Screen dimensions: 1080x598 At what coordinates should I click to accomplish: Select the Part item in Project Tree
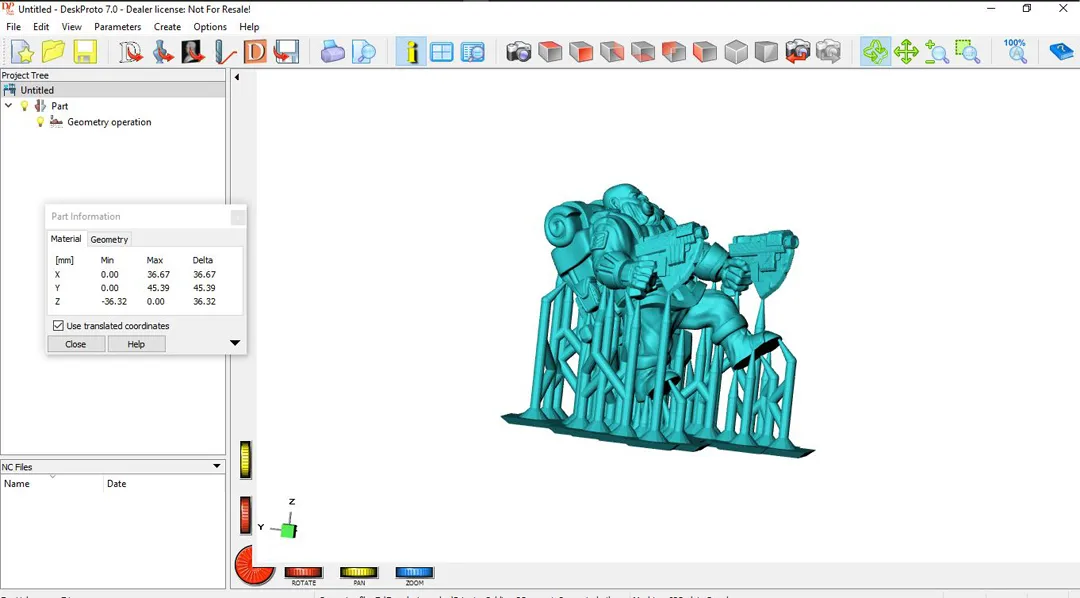coord(60,106)
